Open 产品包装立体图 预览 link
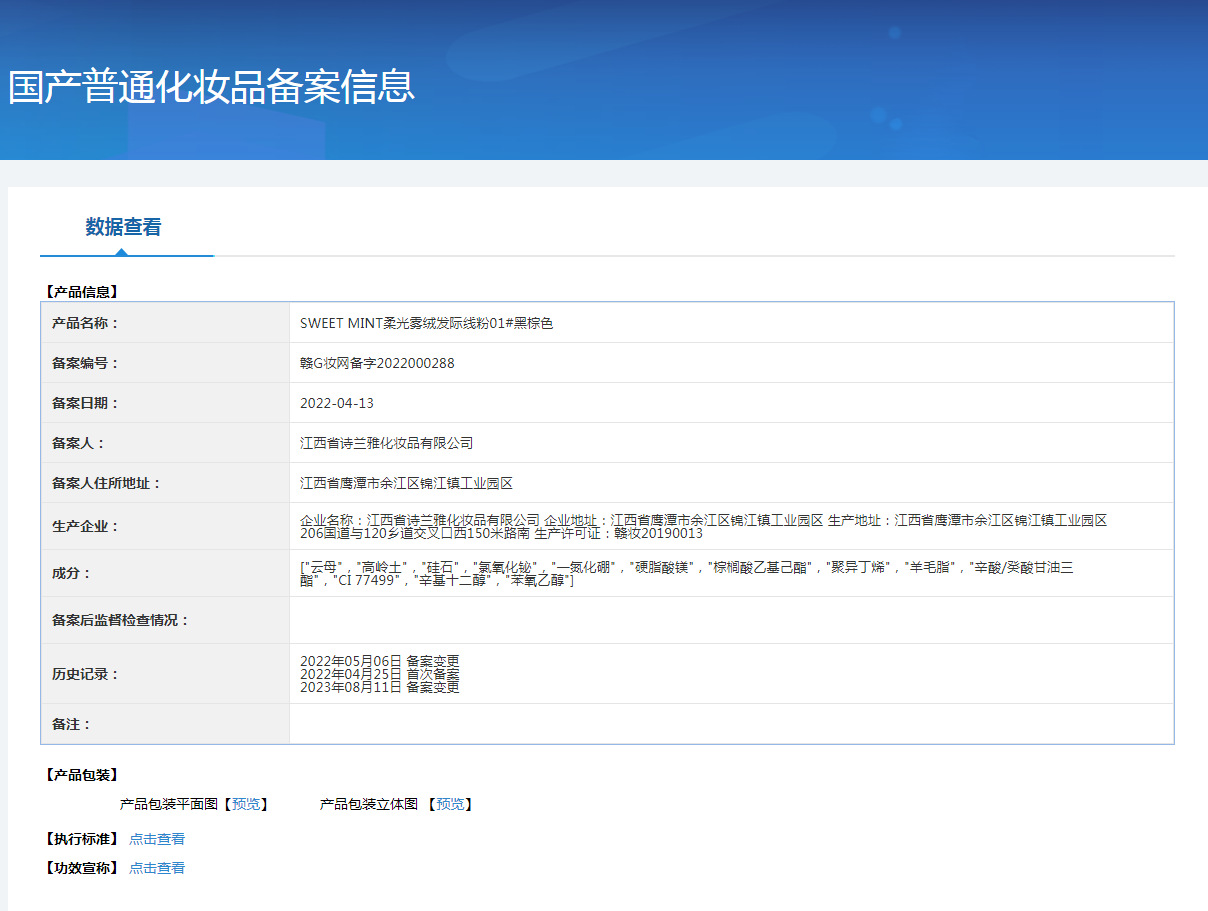This screenshot has height=911, width=1208. [x=449, y=804]
